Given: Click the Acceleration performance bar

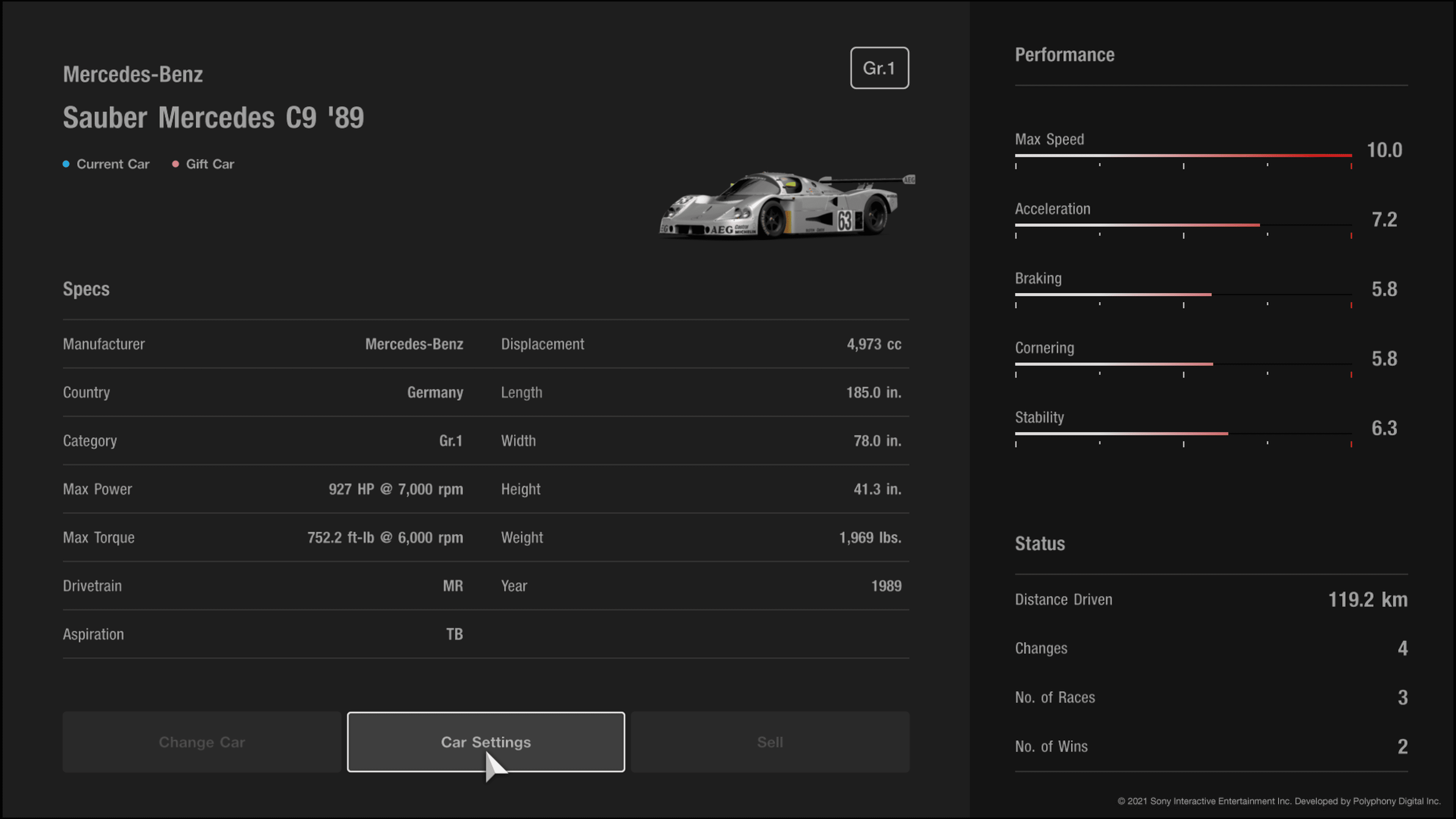Looking at the screenshot, I should coord(1183,225).
